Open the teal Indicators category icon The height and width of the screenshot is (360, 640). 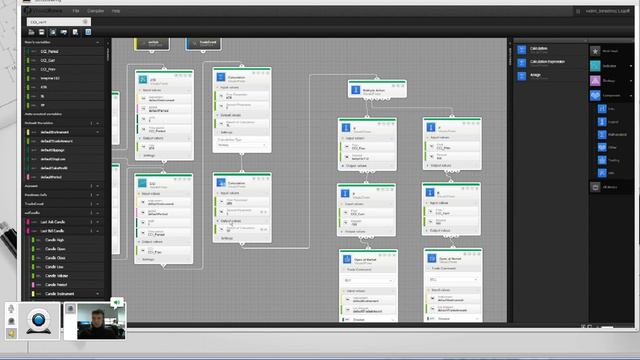[x=596, y=66]
